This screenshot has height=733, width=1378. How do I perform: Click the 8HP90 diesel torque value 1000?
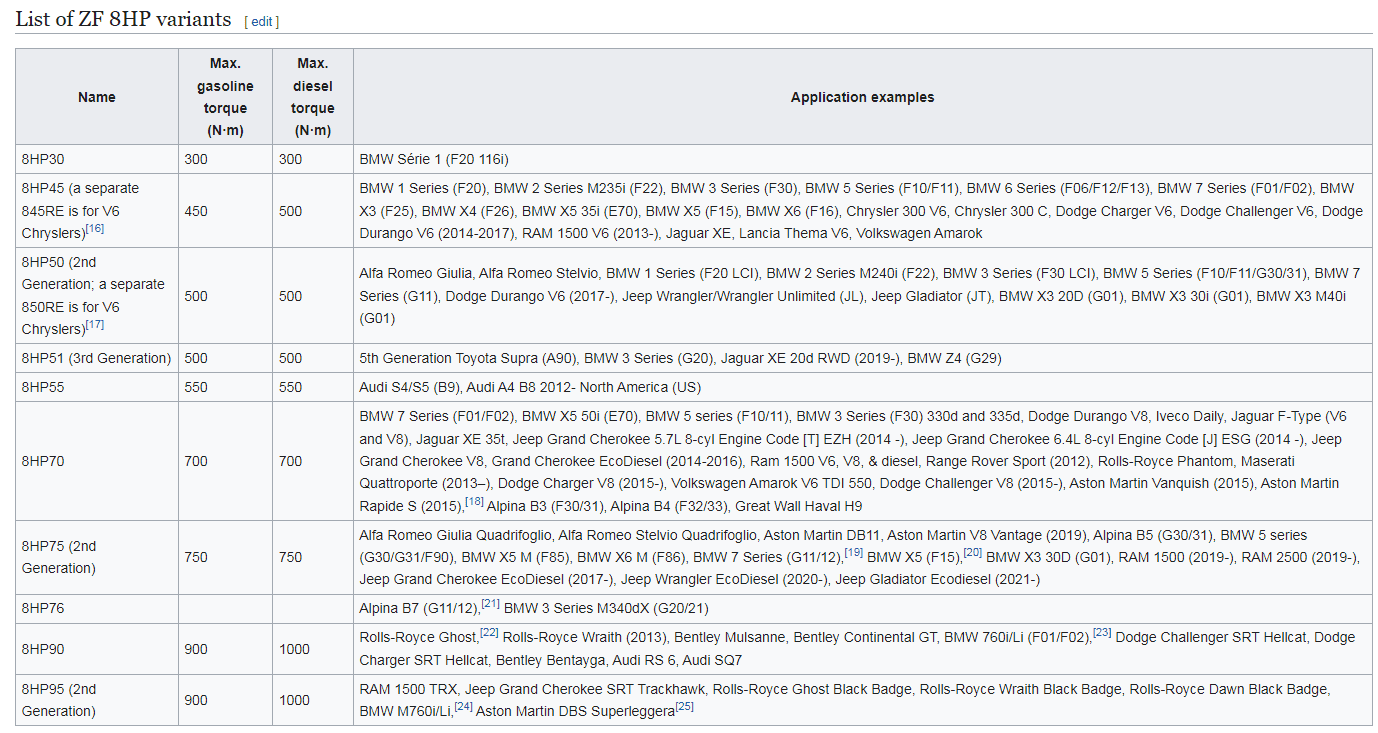tap(294, 649)
